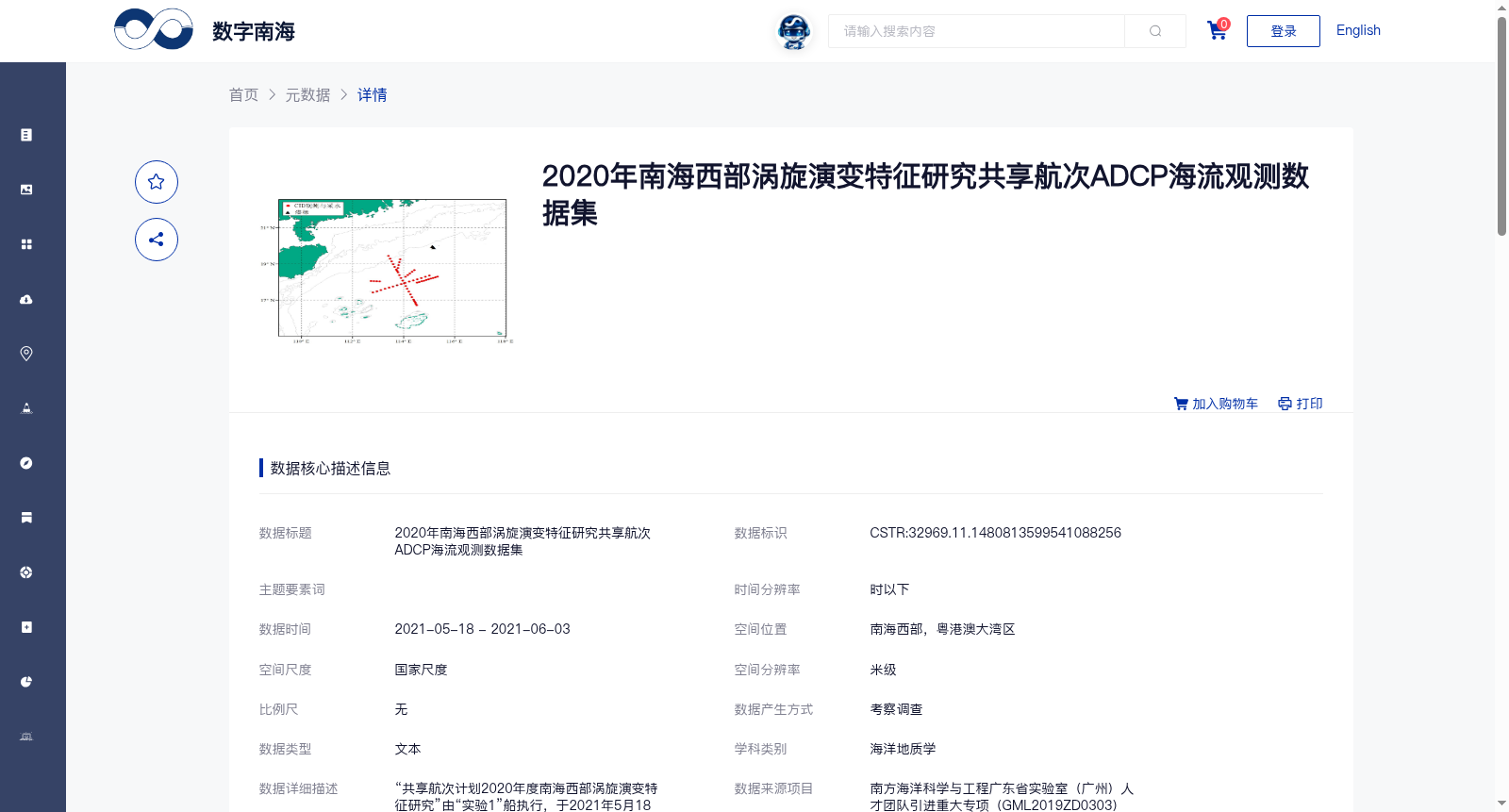Click 加入购物车 add to cart
This screenshot has width=1509, height=812.
tap(1216, 404)
